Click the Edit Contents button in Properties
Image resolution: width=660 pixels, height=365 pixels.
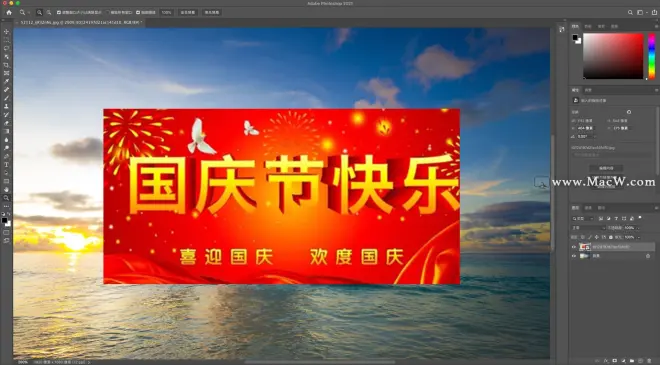606,168
